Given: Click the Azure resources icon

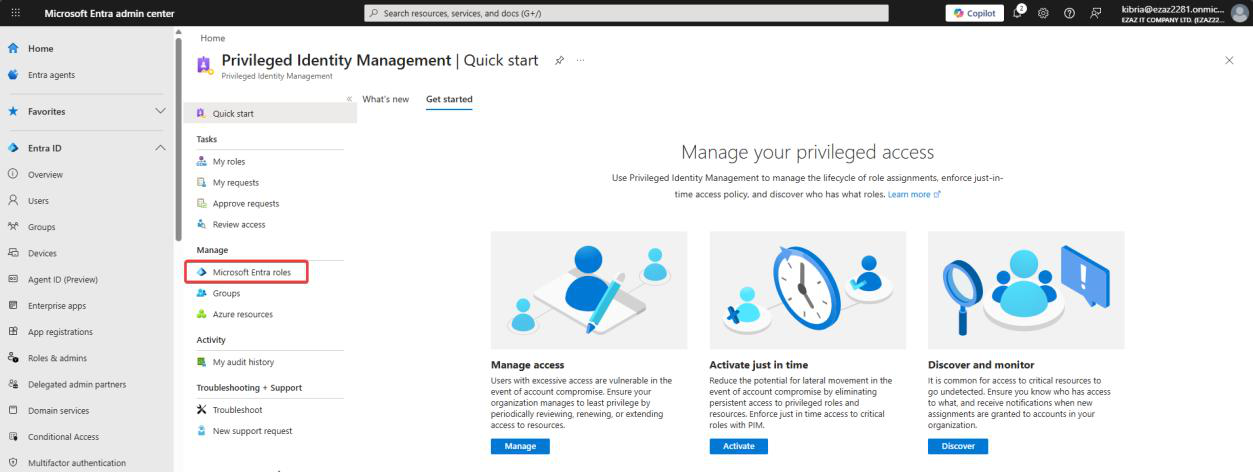Looking at the screenshot, I should coord(202,314).
